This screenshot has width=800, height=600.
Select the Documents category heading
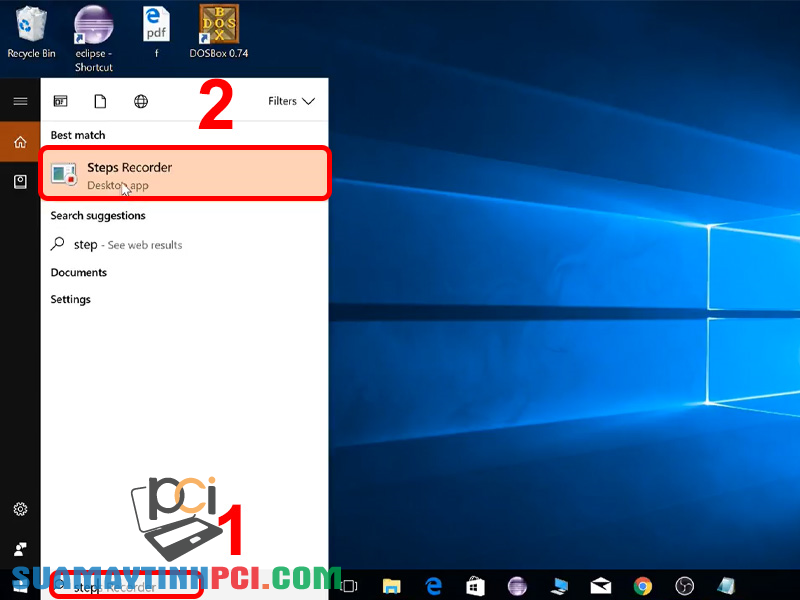click(79, 272)
